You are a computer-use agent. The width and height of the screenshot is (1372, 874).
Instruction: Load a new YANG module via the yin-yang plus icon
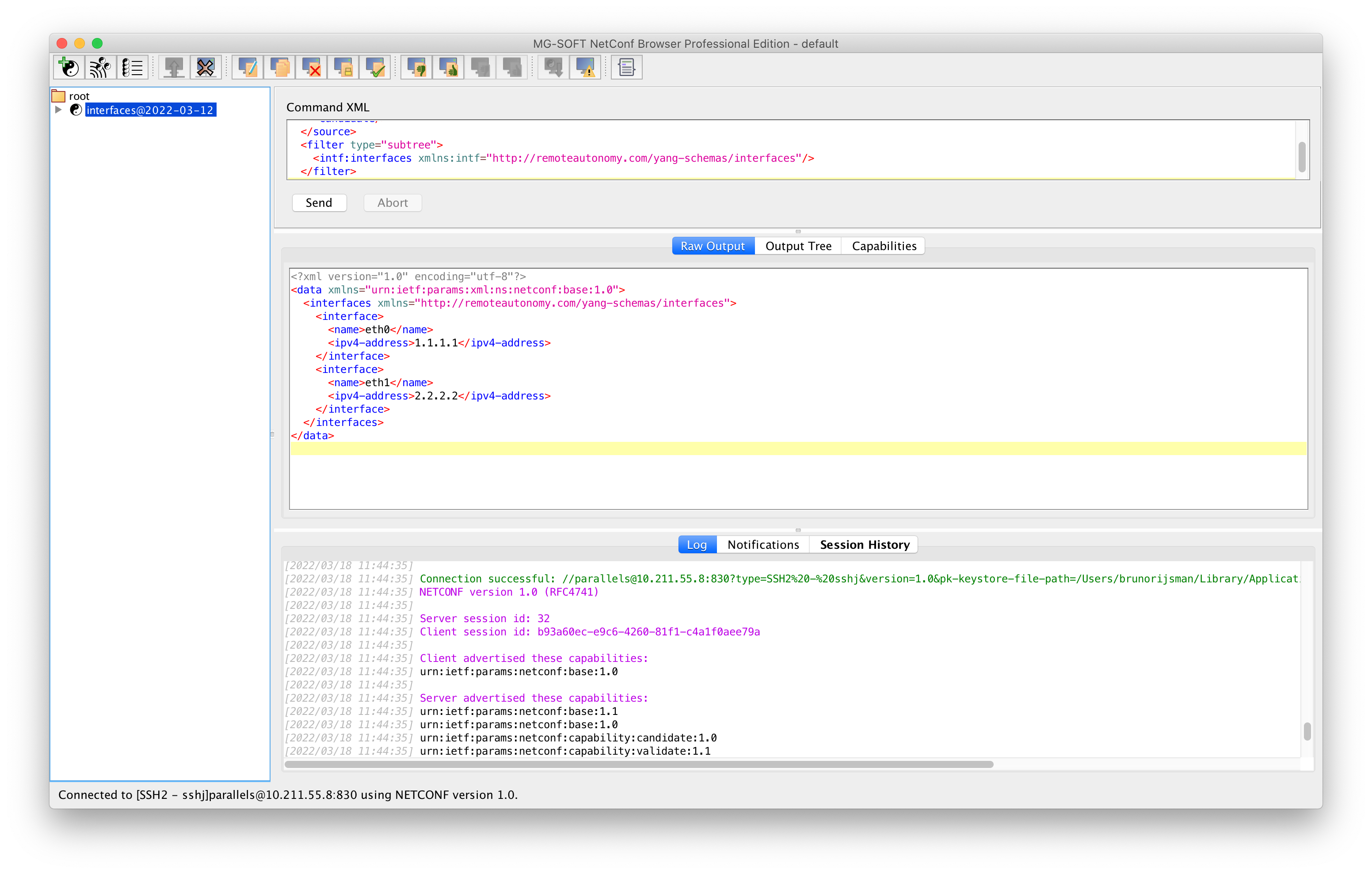[x=69, y=67]
